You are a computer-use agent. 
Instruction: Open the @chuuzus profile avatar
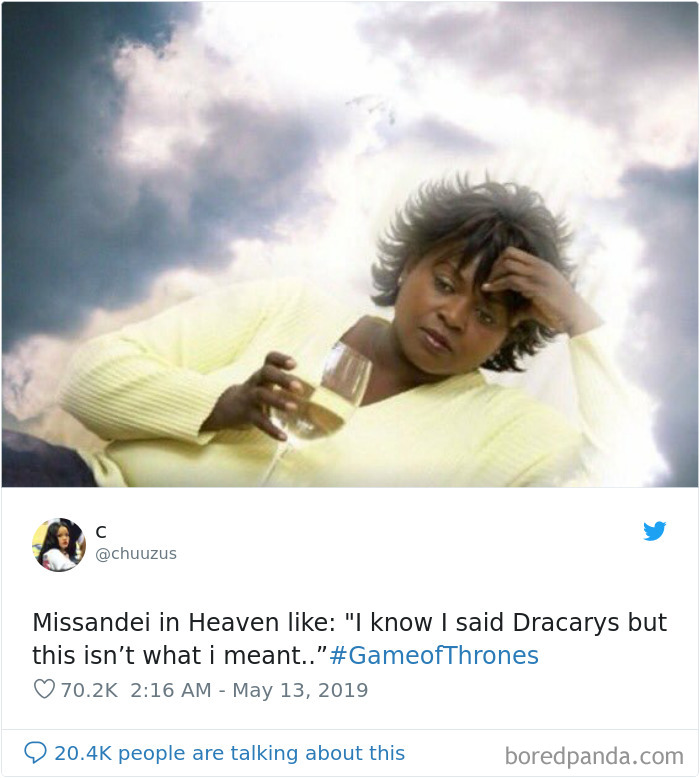pos(59,544)
